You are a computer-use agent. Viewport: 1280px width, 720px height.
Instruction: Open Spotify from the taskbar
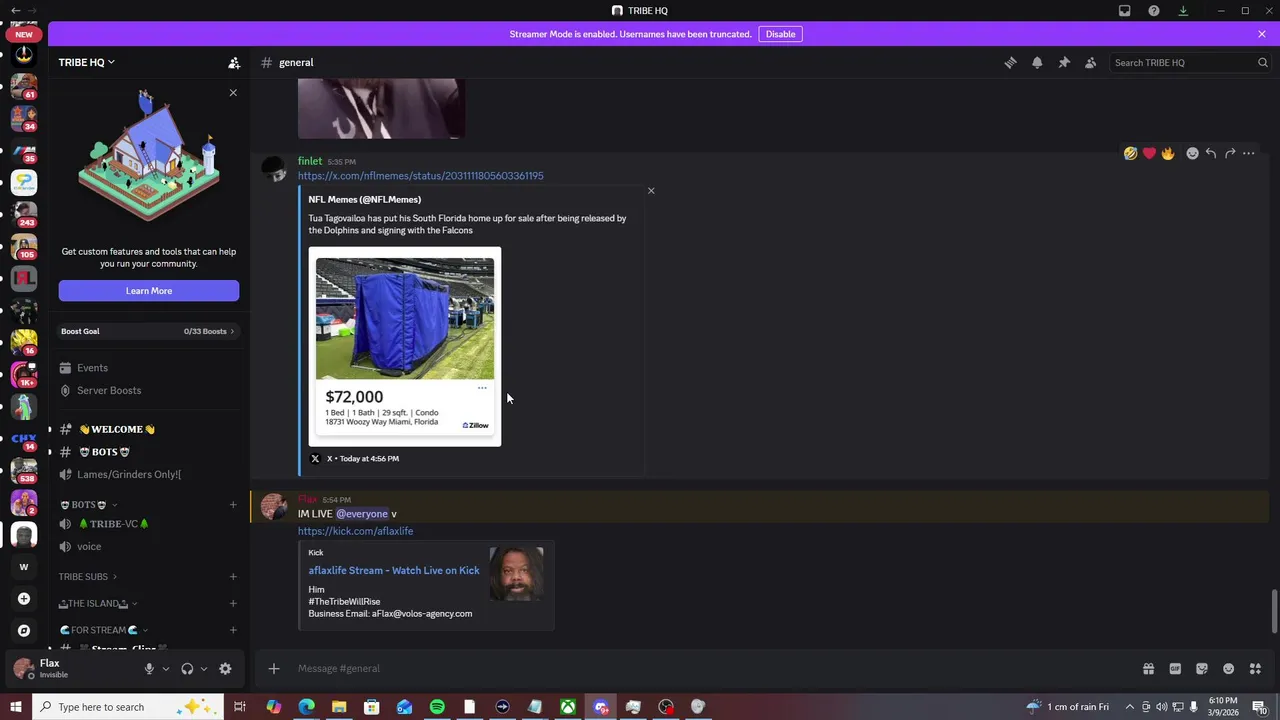437,707
